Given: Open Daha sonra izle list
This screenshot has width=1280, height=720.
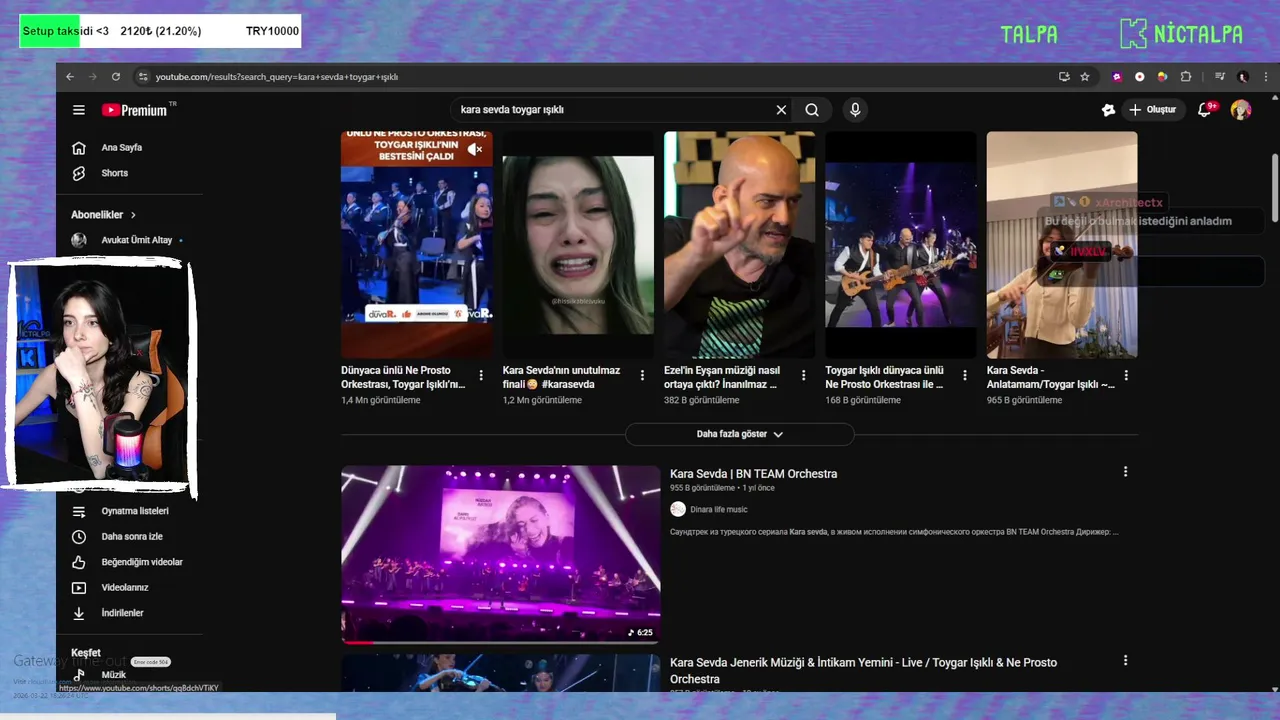Looking at the screenshot, I should point(130,537).
